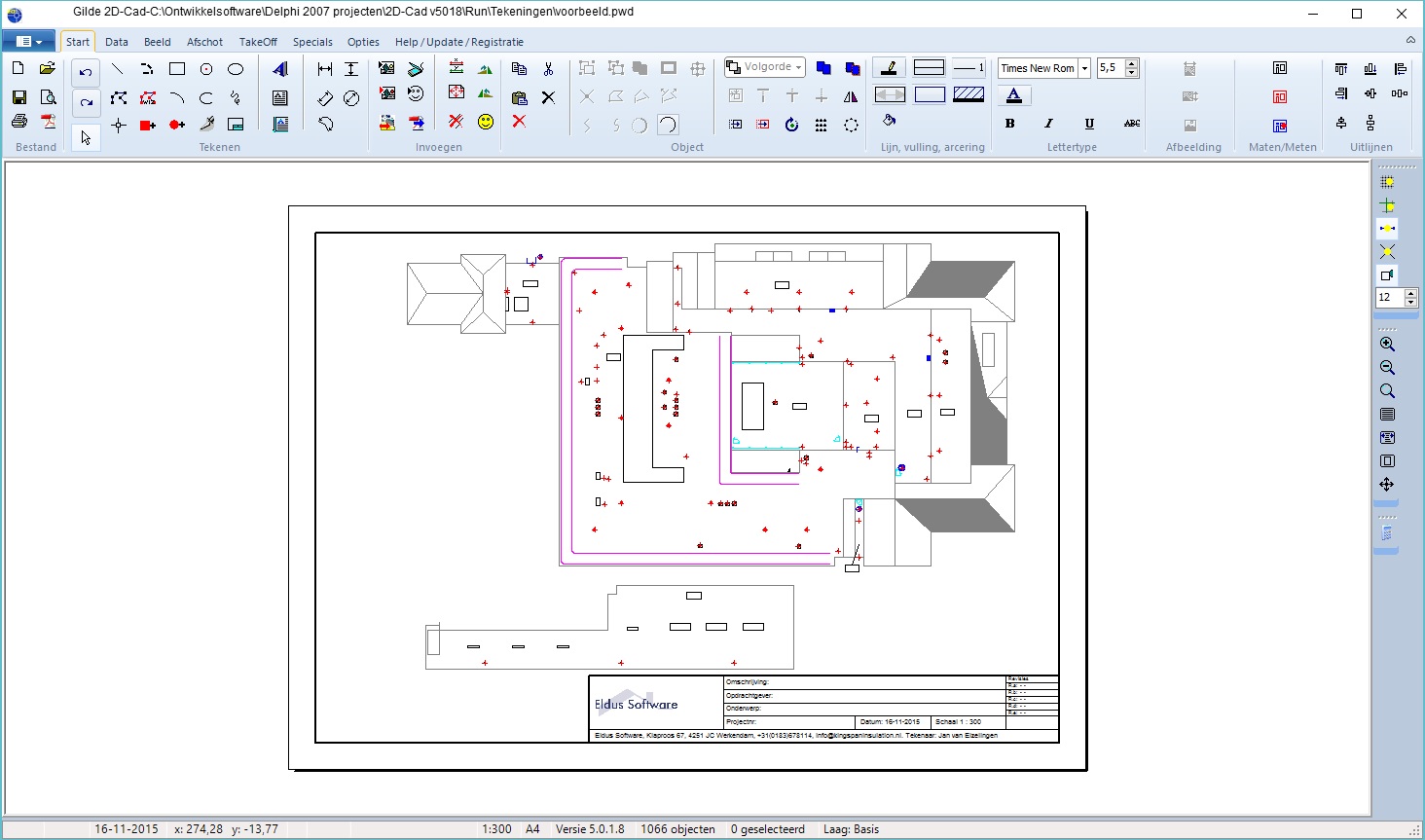This screenshot has height=840, width=1425.
Task: Zoom in using the sidebar magnifier icon
Action: tap(1387, 343)
